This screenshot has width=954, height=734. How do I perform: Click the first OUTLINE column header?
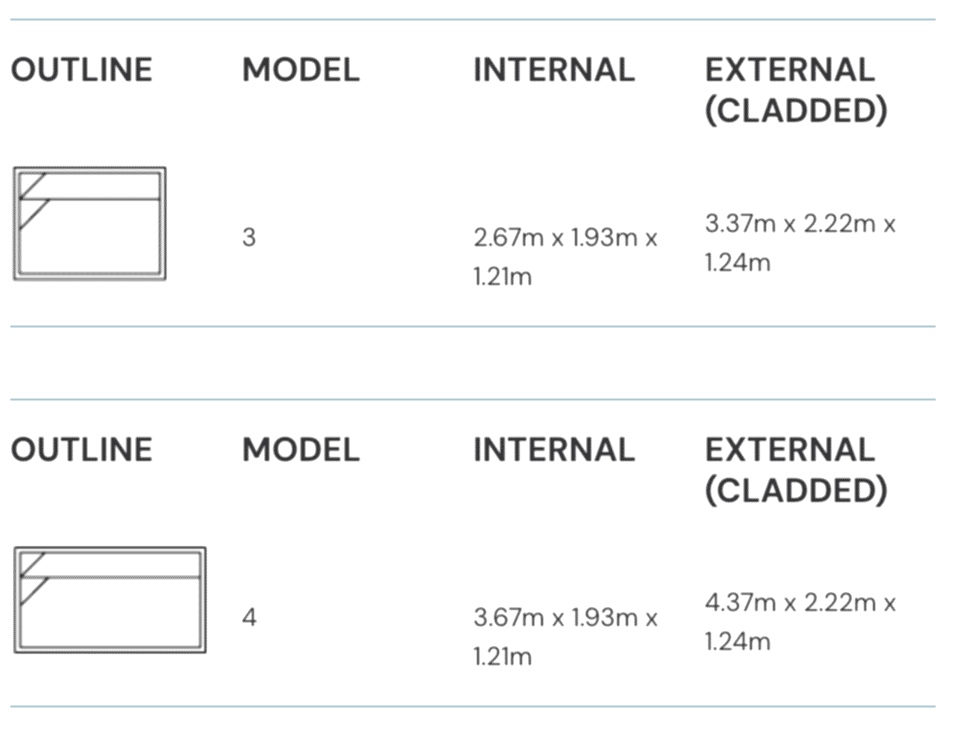click(x=81, y=70)
